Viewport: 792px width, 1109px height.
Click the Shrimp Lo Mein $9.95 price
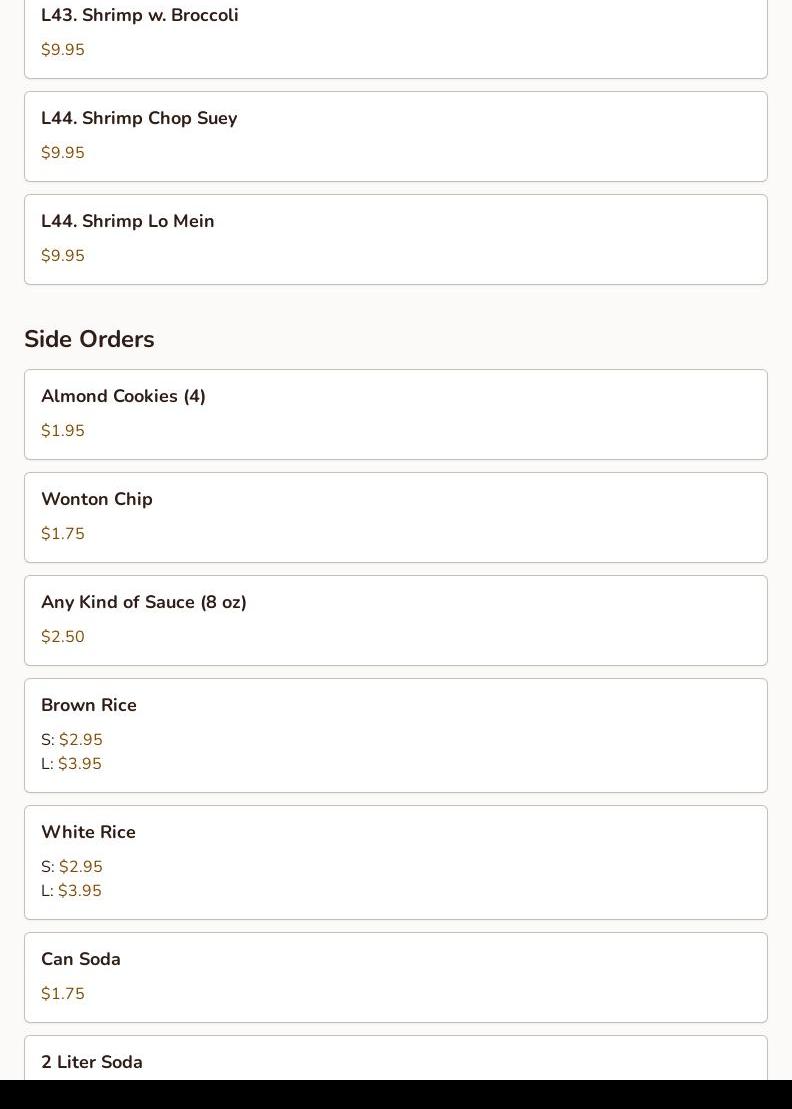pos(63,256)
